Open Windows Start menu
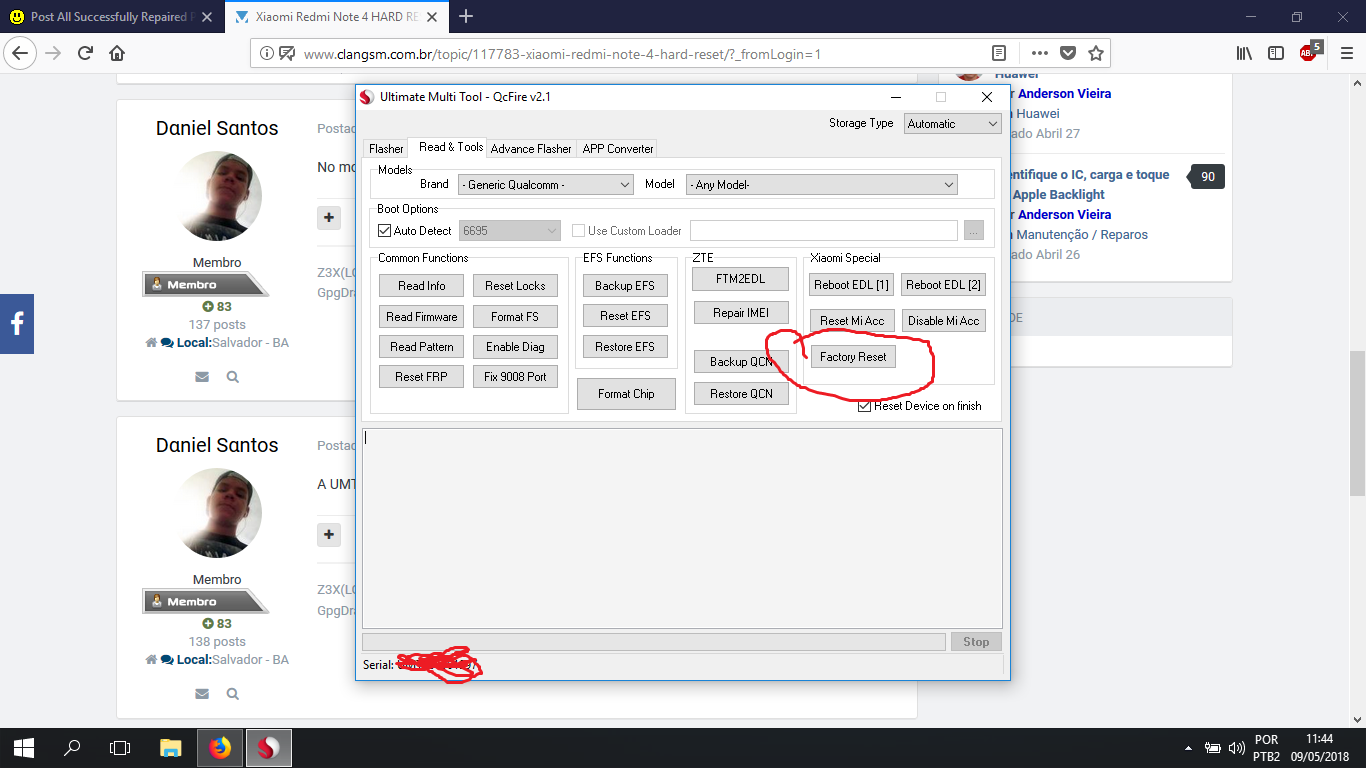Viewport: 1366px width, 768px height. (24, 747)
